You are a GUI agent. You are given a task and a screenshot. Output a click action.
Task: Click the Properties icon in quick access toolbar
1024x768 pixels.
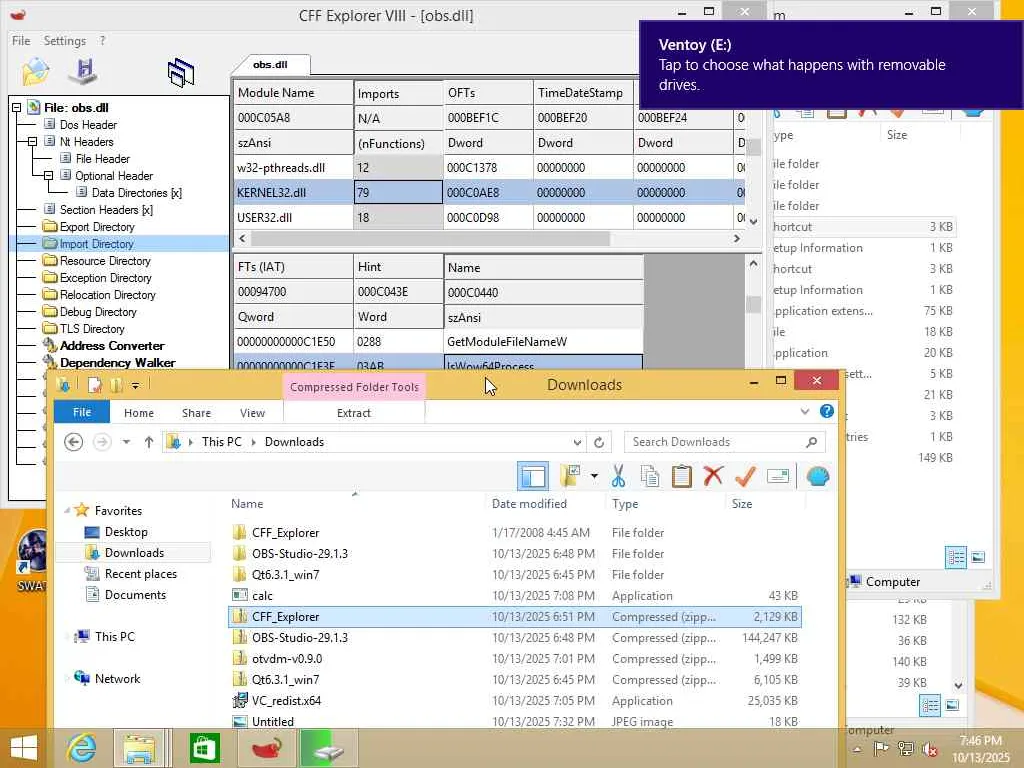coord(95,385)
